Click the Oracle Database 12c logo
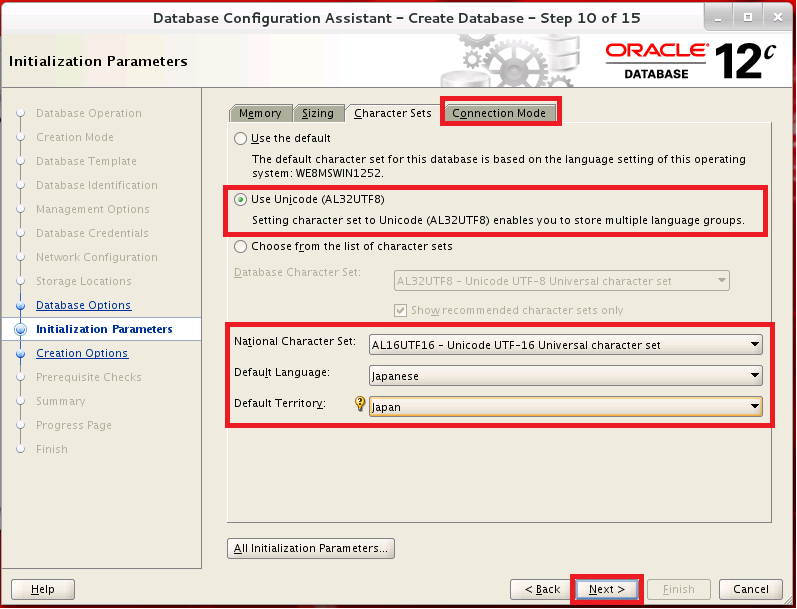This screenshot has height=609, width=797. point(689,60)
